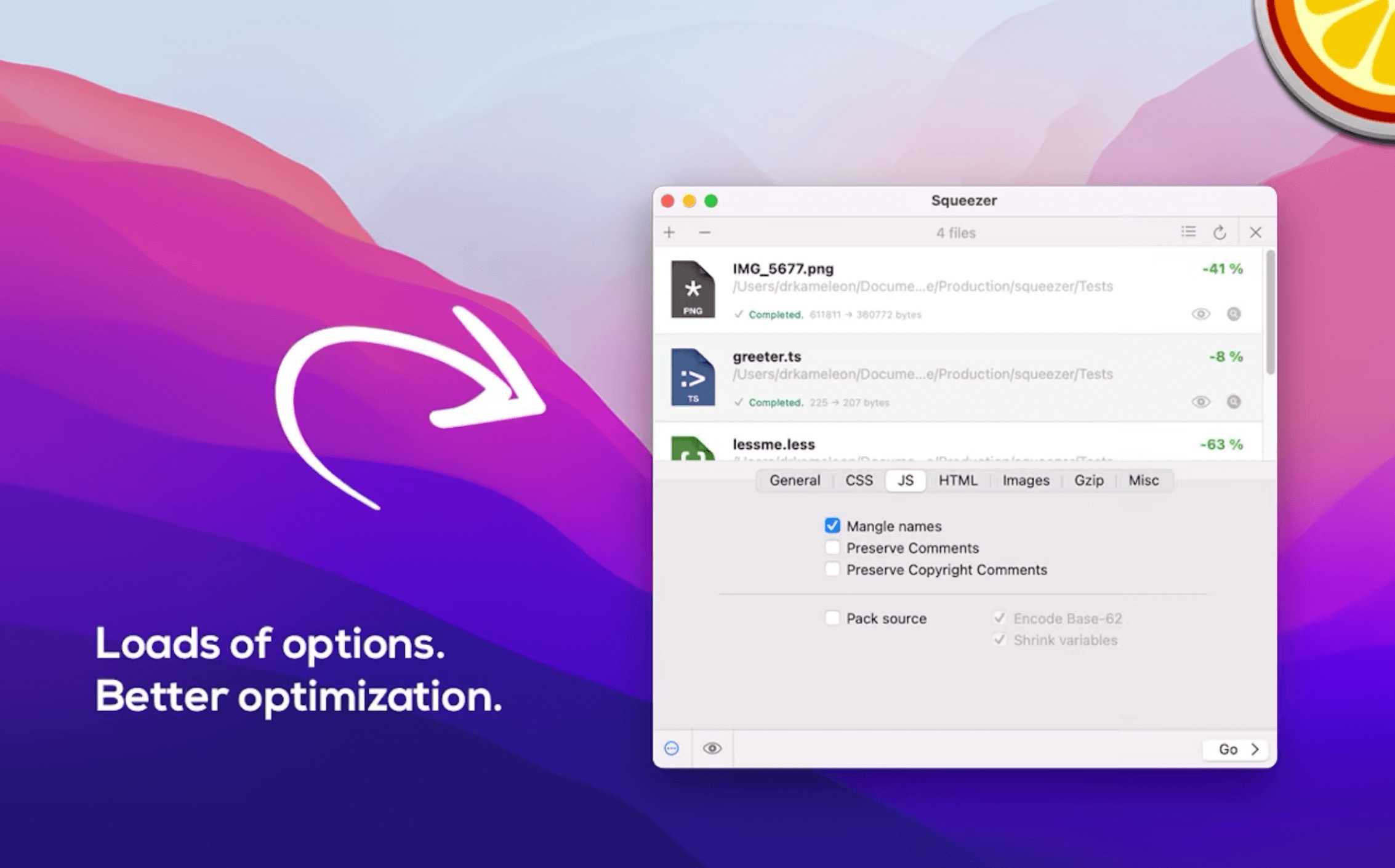The height and width of the screenshot is (868, 1395).
Task: Disable the Mangle names checkbox
Action: 832,525
